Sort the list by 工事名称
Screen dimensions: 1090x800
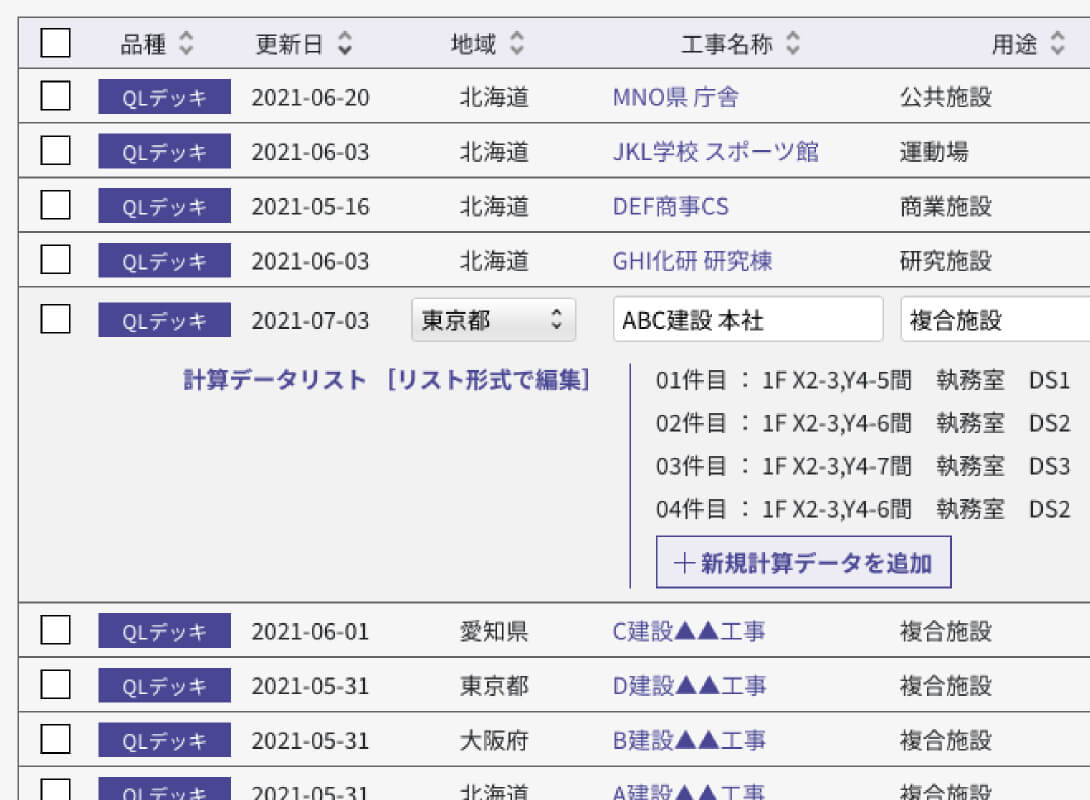pos(791,43)
